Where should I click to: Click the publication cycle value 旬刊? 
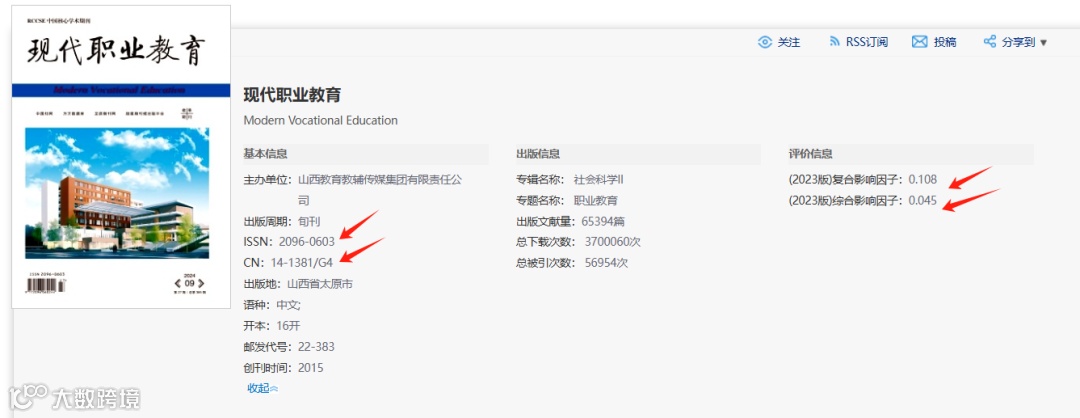(309, 222)
